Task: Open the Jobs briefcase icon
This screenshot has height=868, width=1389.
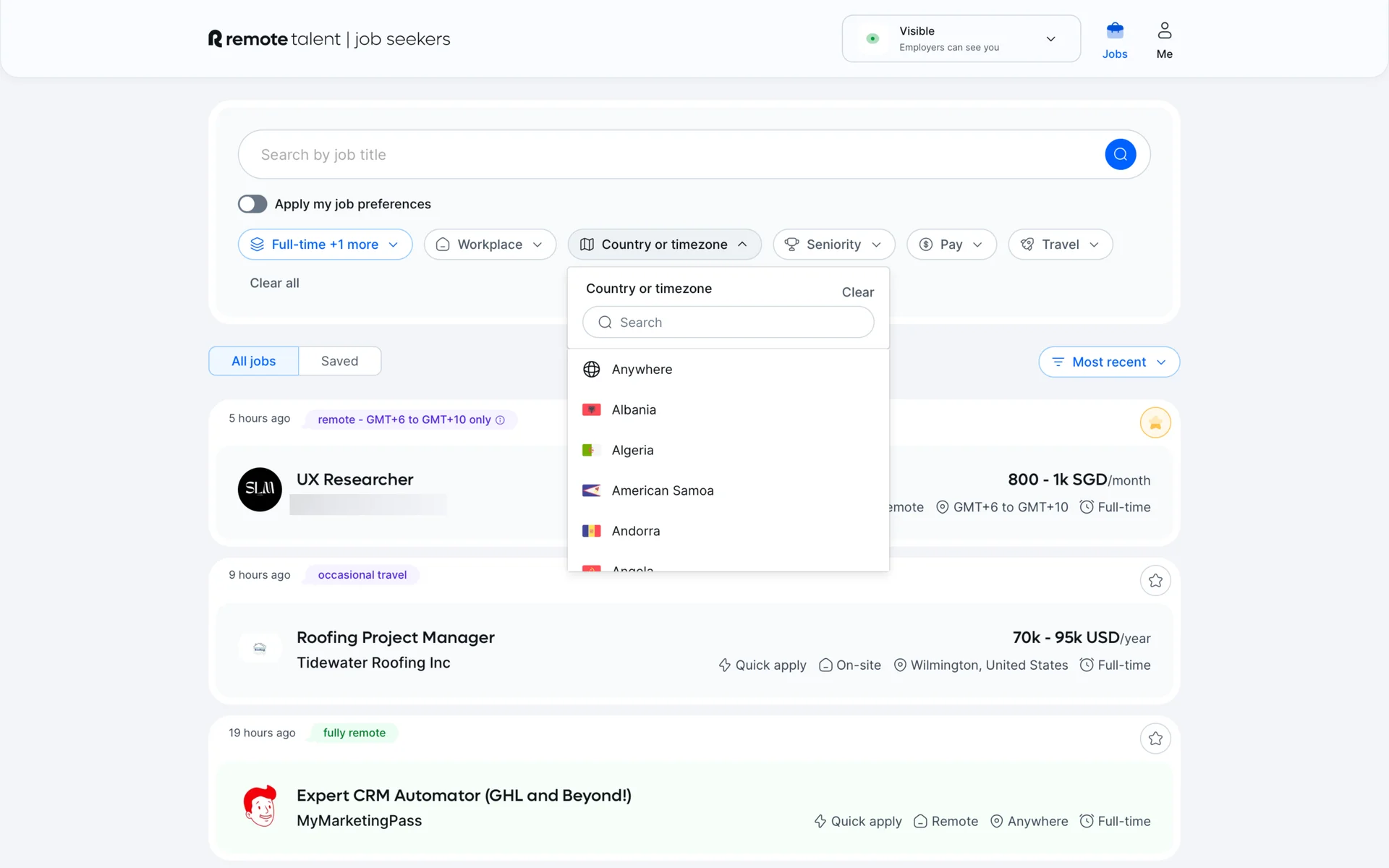Action: click(1114, 31)
